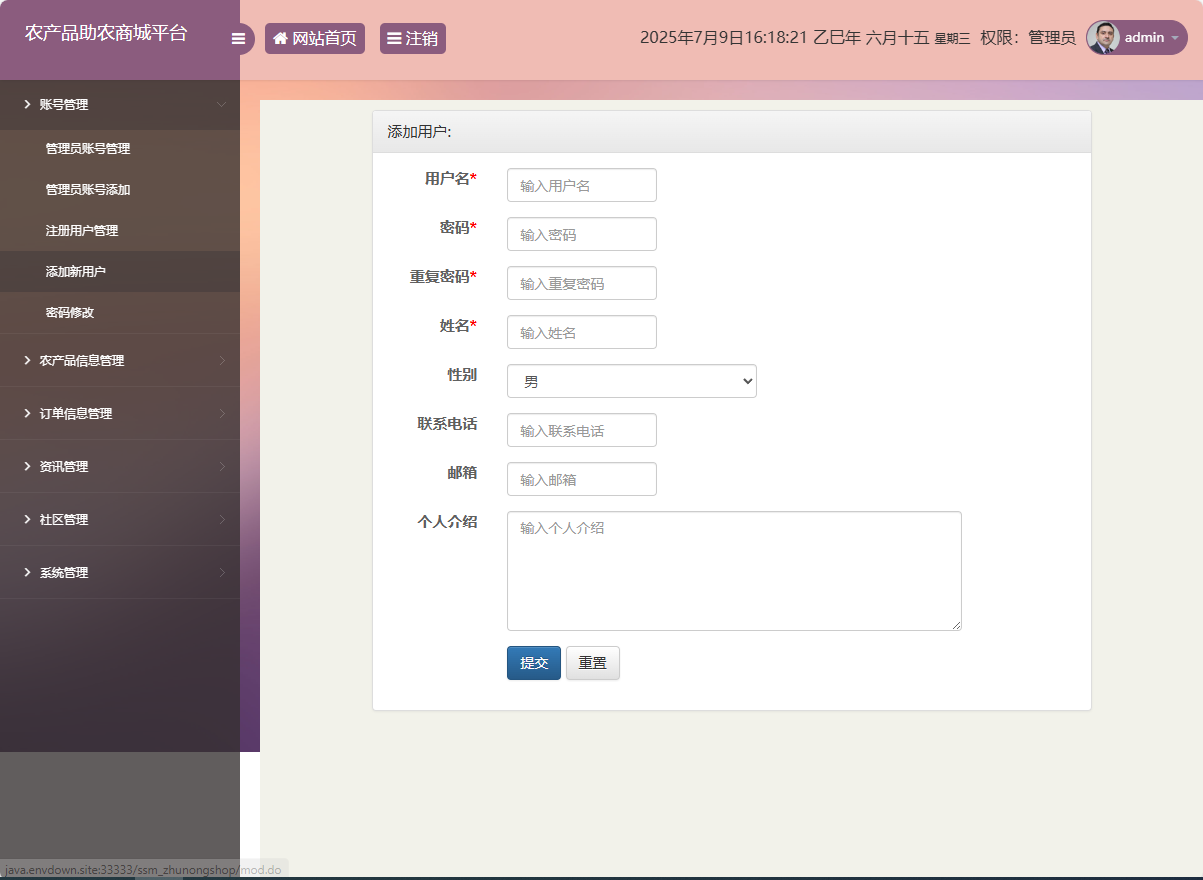Select the home icon on 网站首页 button
This screenshot has width=1203, height=880.
[x=281, y=37]
